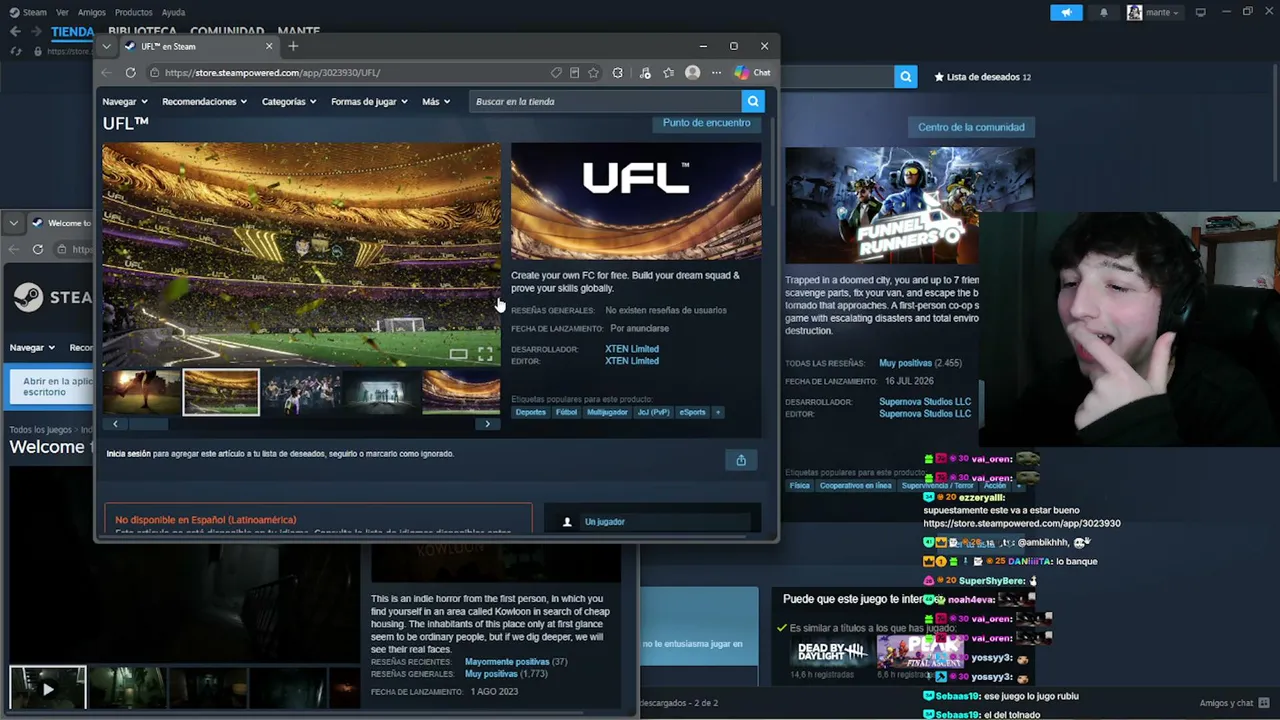Screen dimensions: 1280x720
Task: Open 'Lista de deseados' wishlist
Action: (x=982, y=77)
